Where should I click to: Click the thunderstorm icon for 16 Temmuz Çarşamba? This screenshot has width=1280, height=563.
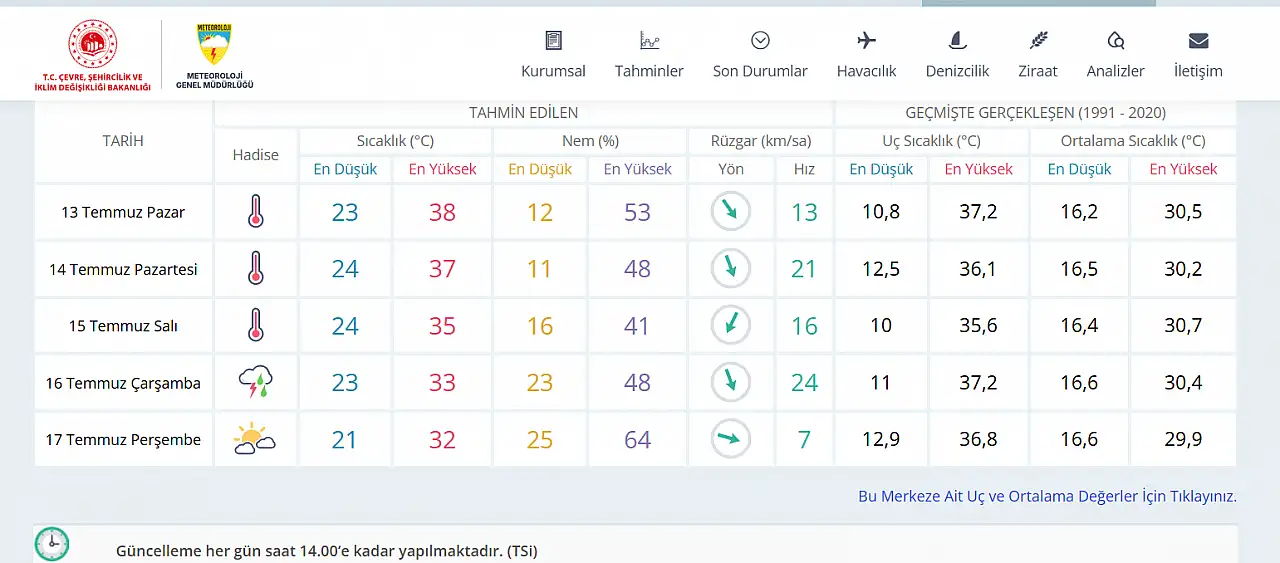tap(256, 382)
